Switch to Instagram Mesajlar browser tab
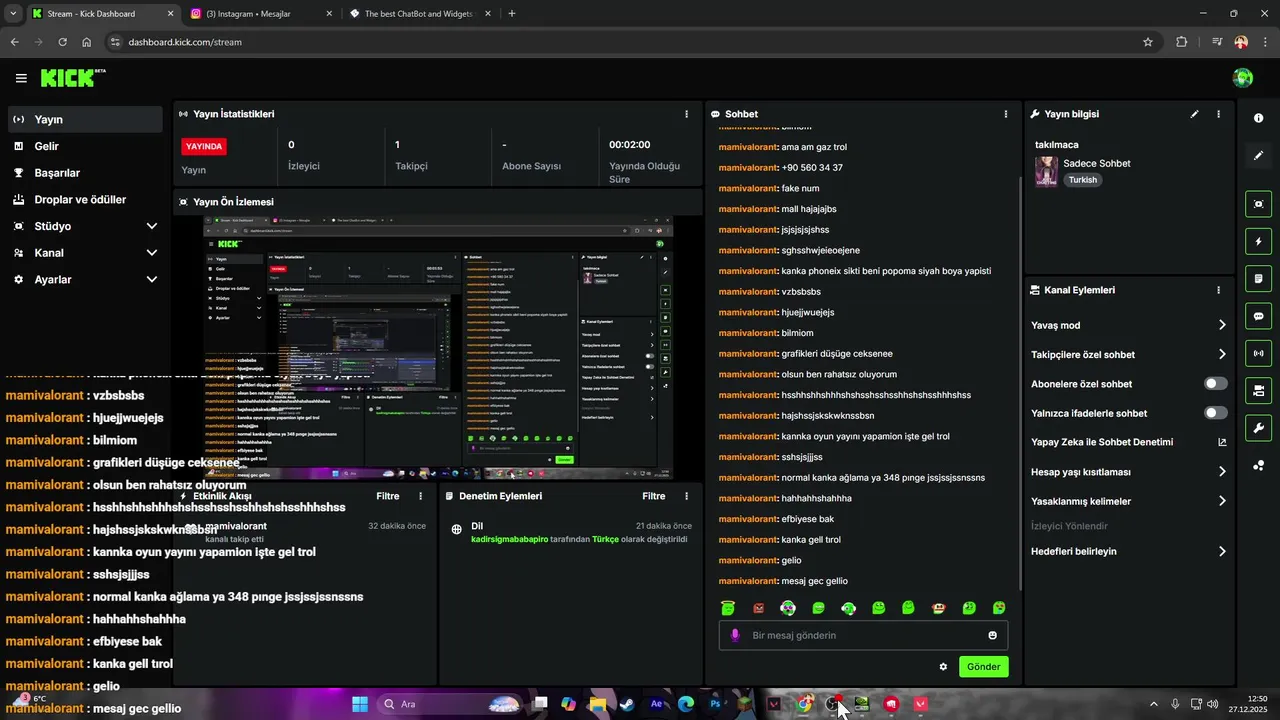 [259, 14]
